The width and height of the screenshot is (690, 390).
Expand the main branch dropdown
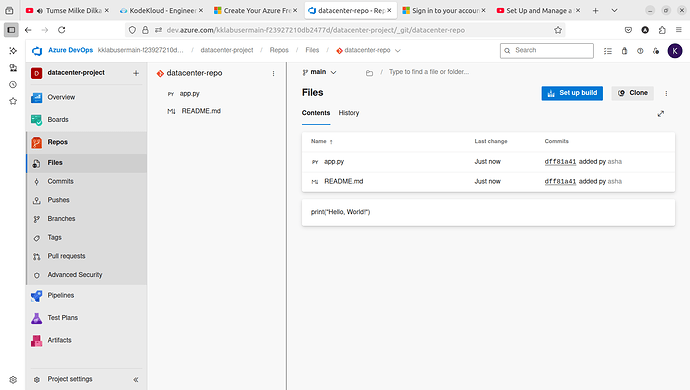[319, 72]
